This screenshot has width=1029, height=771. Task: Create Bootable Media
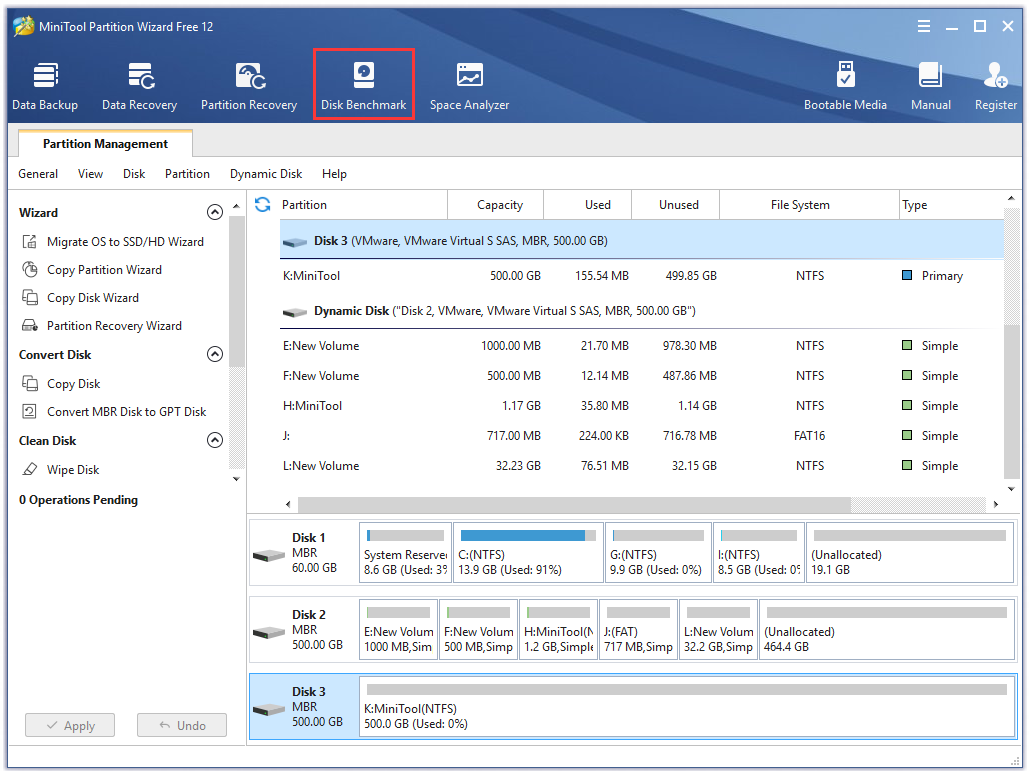point(846,83)
